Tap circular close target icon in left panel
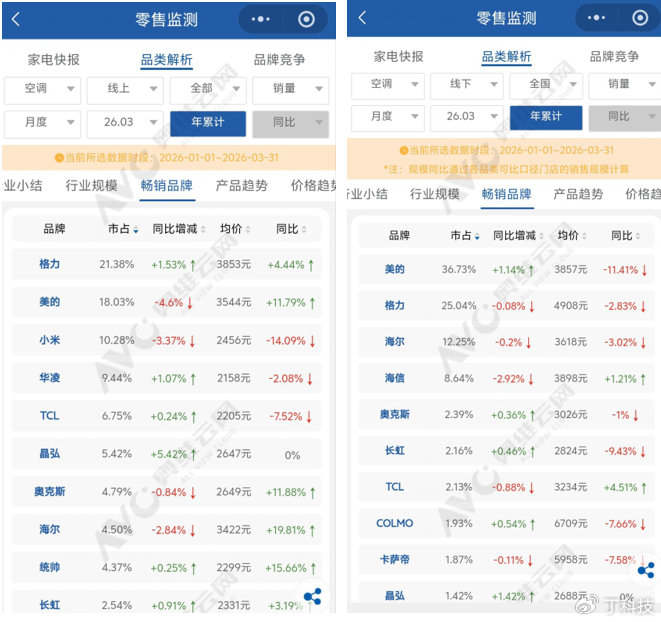This screenshot has height=622, width=661. [306, 19]
